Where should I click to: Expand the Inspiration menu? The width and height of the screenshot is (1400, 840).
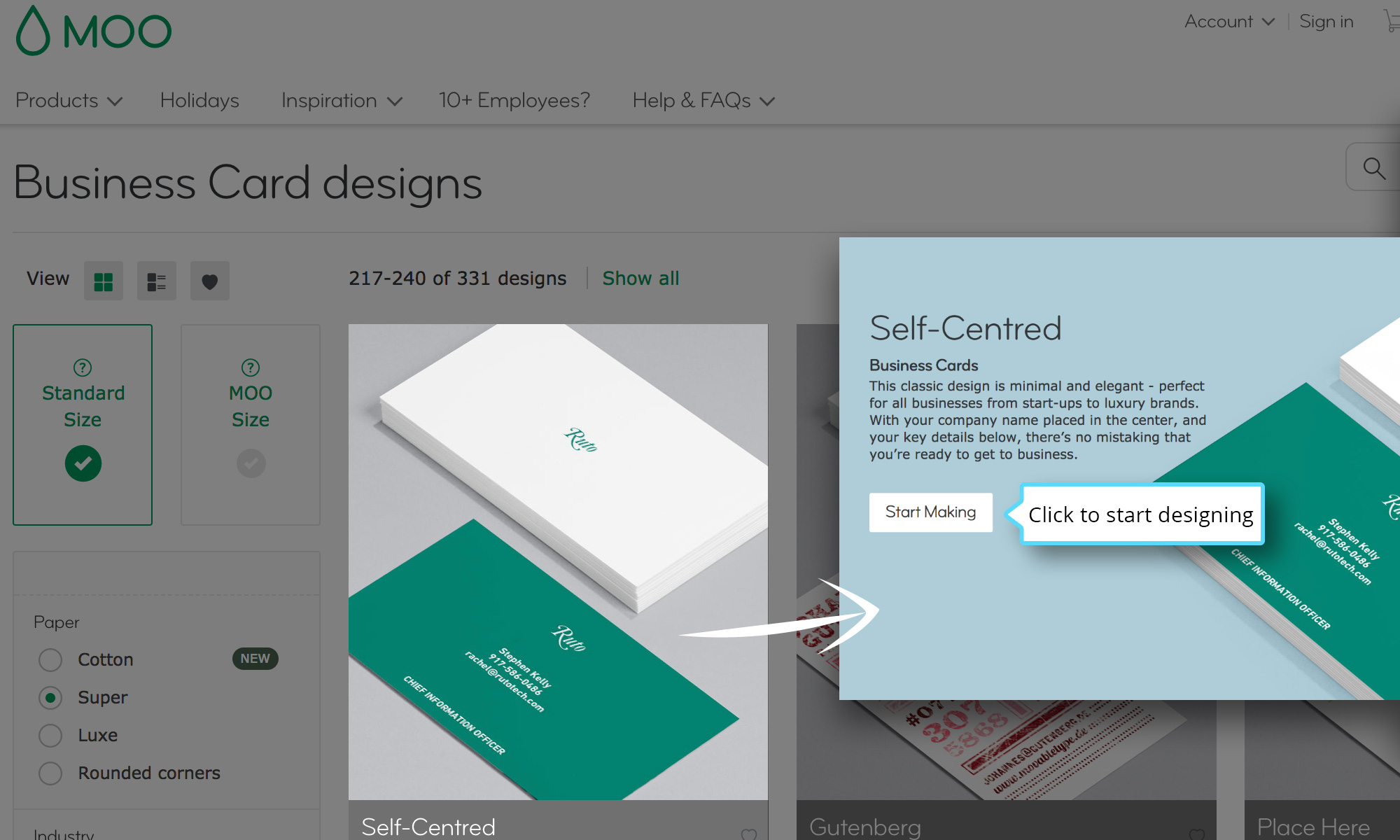342,101
